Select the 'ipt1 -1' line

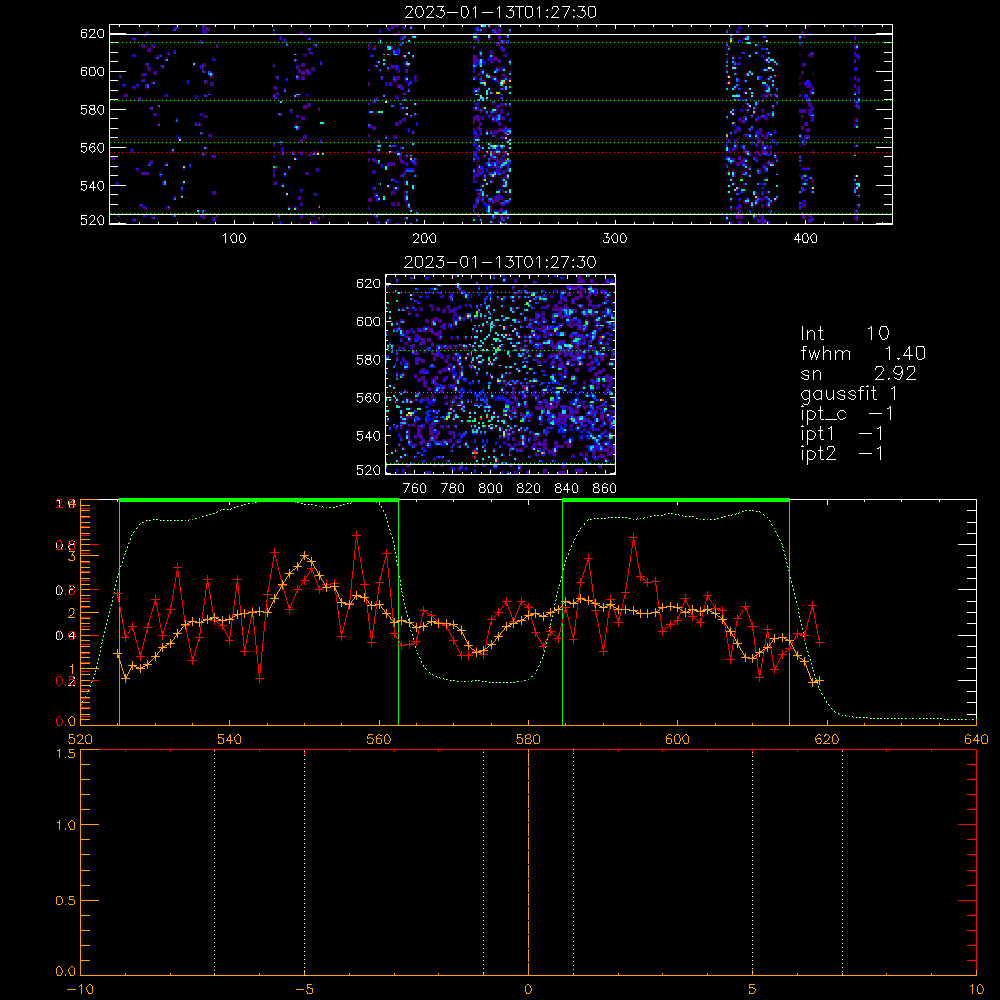(842, 434)
